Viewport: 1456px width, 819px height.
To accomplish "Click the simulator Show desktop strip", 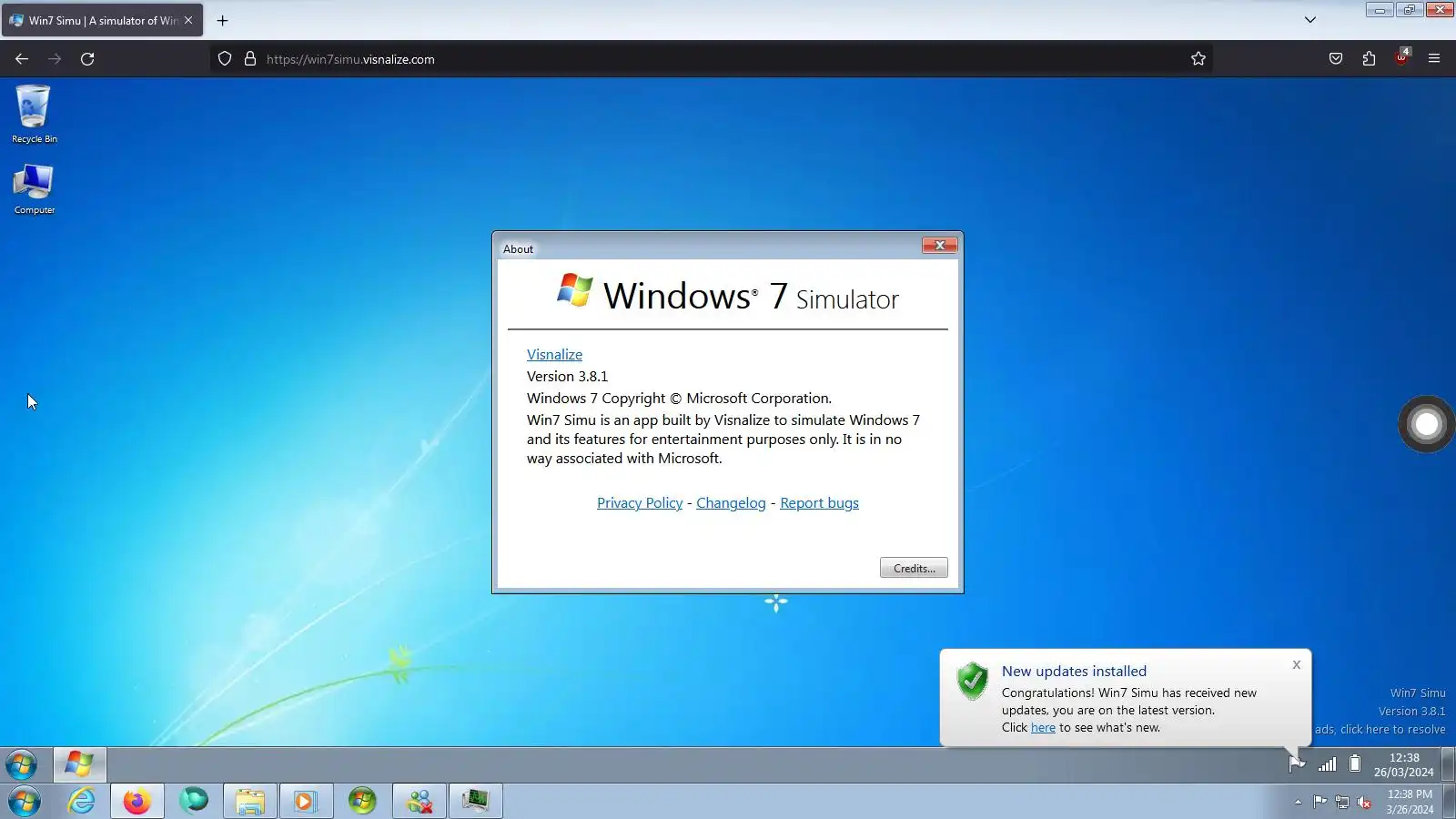I will click(1448, 764).
